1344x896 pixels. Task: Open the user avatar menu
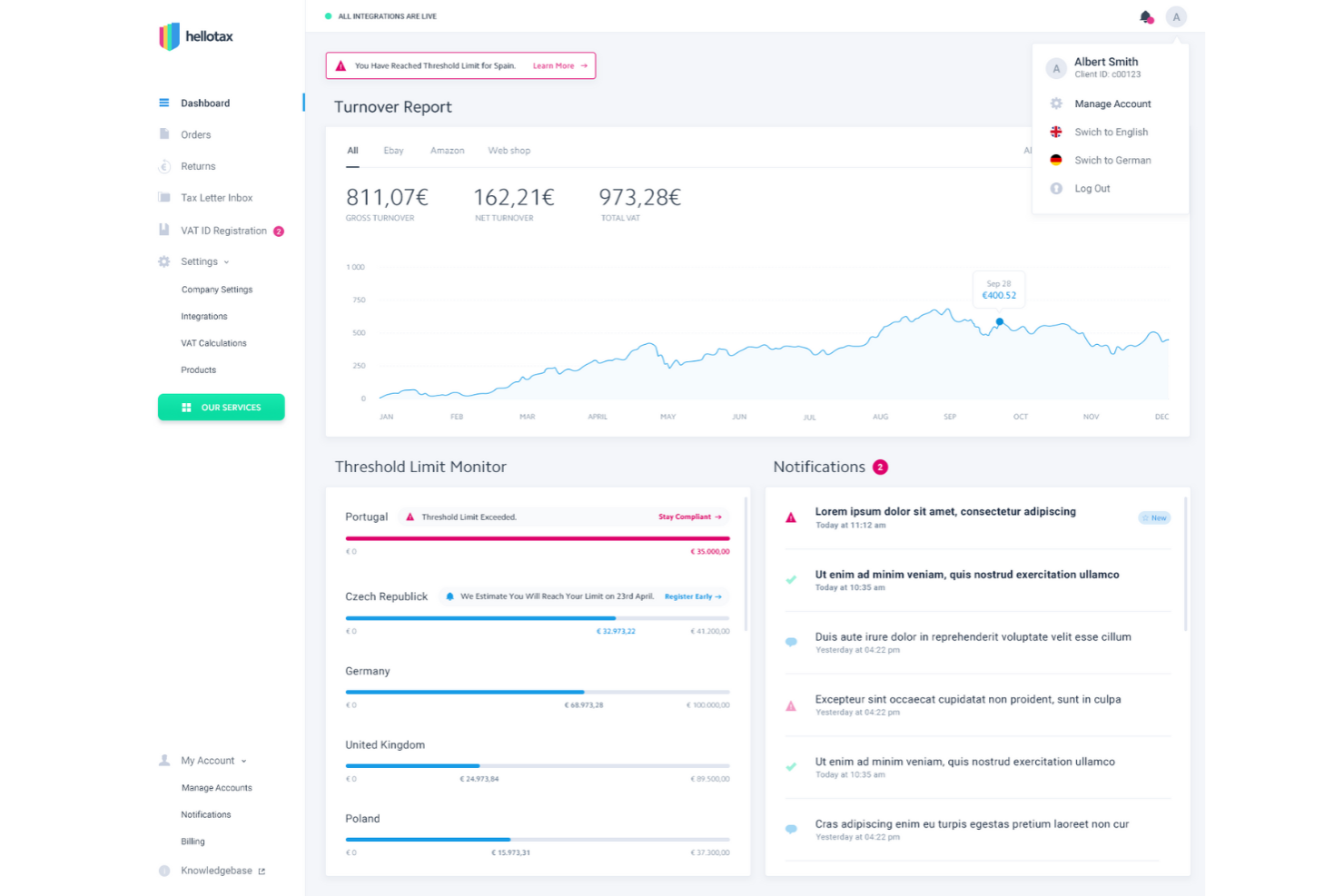coord(1176,17)
